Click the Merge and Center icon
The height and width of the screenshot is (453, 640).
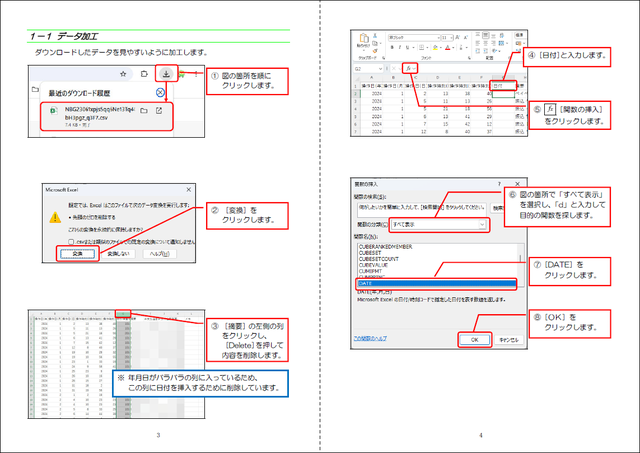(501, 43)
